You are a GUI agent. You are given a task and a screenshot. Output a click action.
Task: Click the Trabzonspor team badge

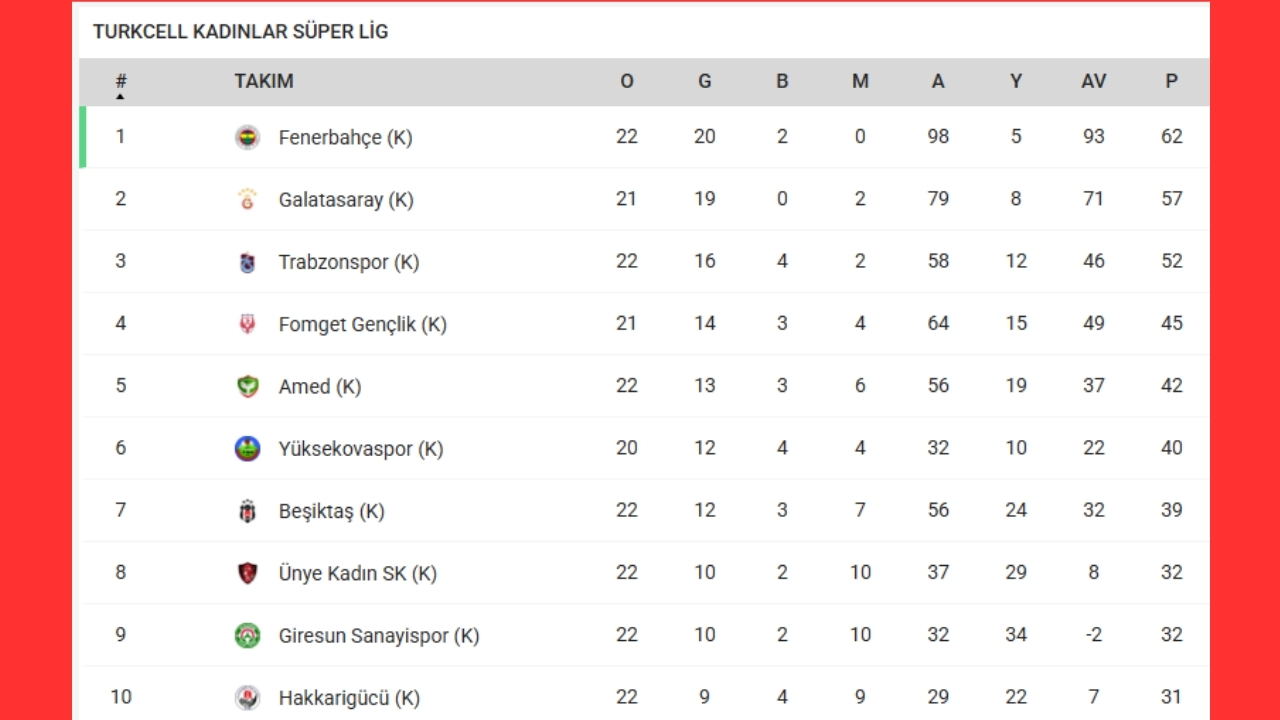click(x=247, y=262)
